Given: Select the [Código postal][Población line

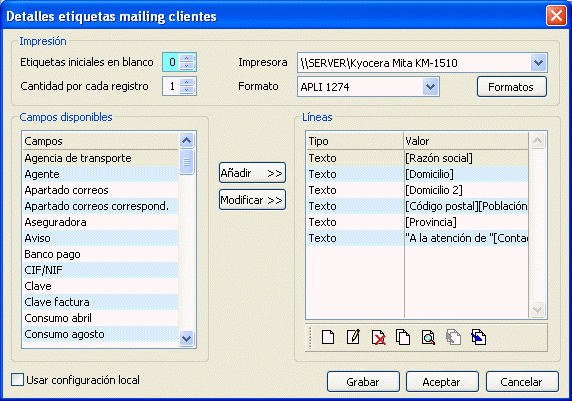Looking at the screenshot, I should tap(417, 206).
